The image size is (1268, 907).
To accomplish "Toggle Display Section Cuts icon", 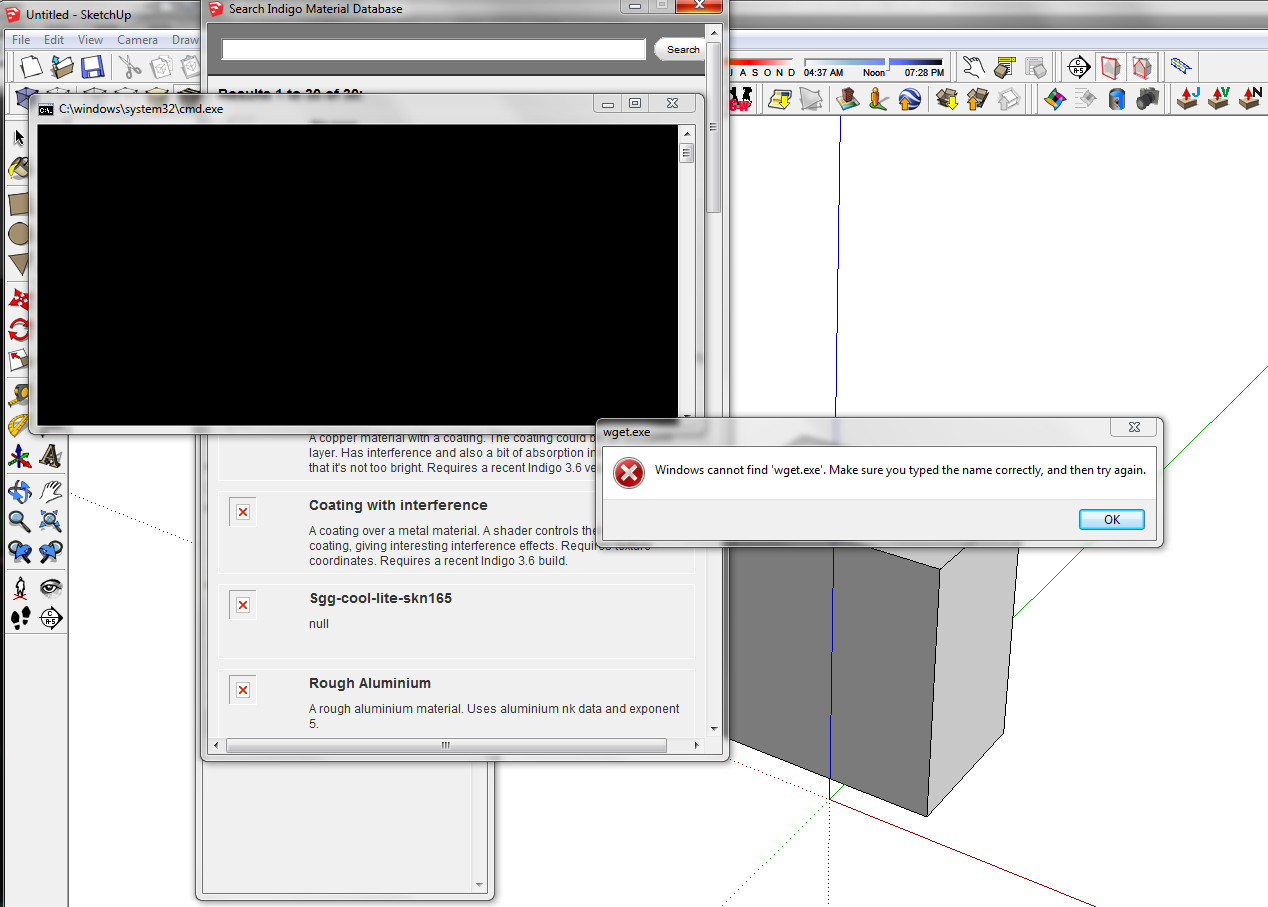I will click(x=1141, y=67).
